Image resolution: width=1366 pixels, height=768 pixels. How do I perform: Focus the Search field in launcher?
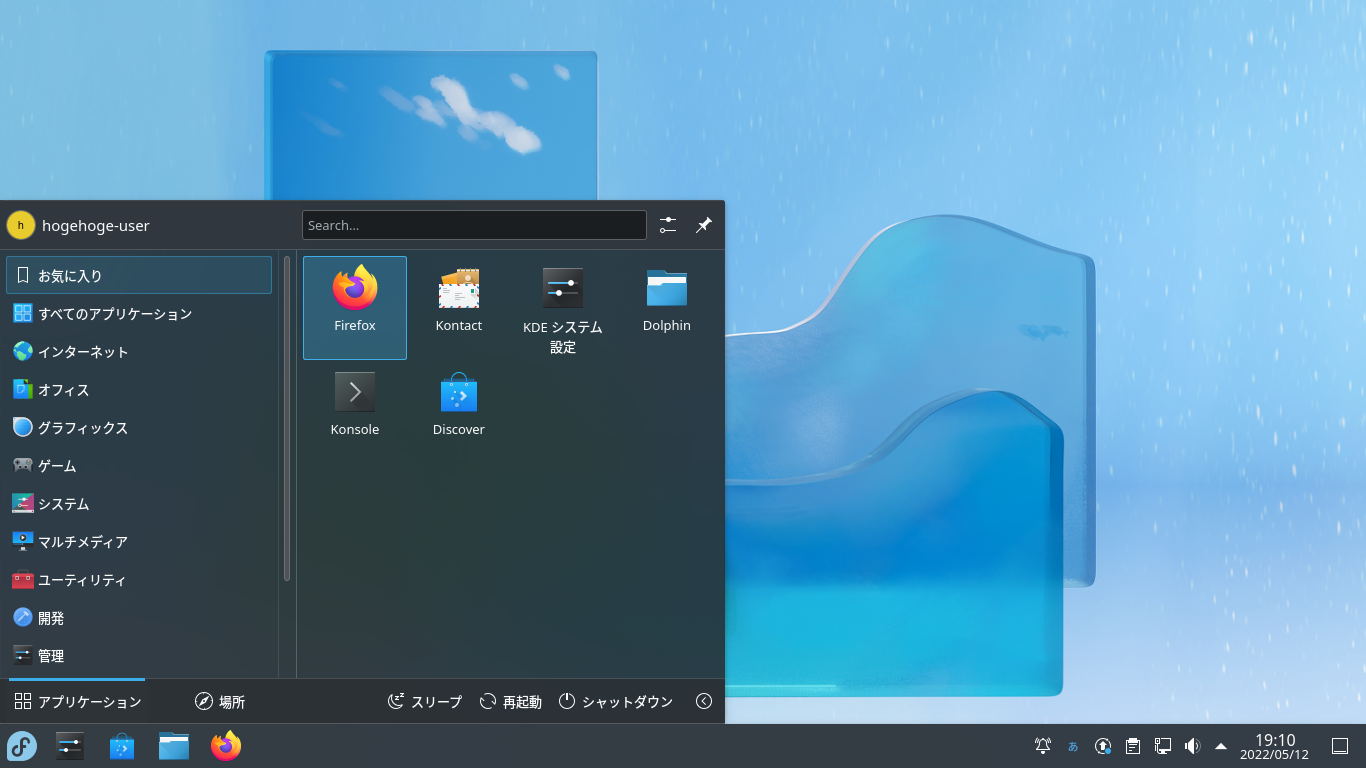point(474,225)
